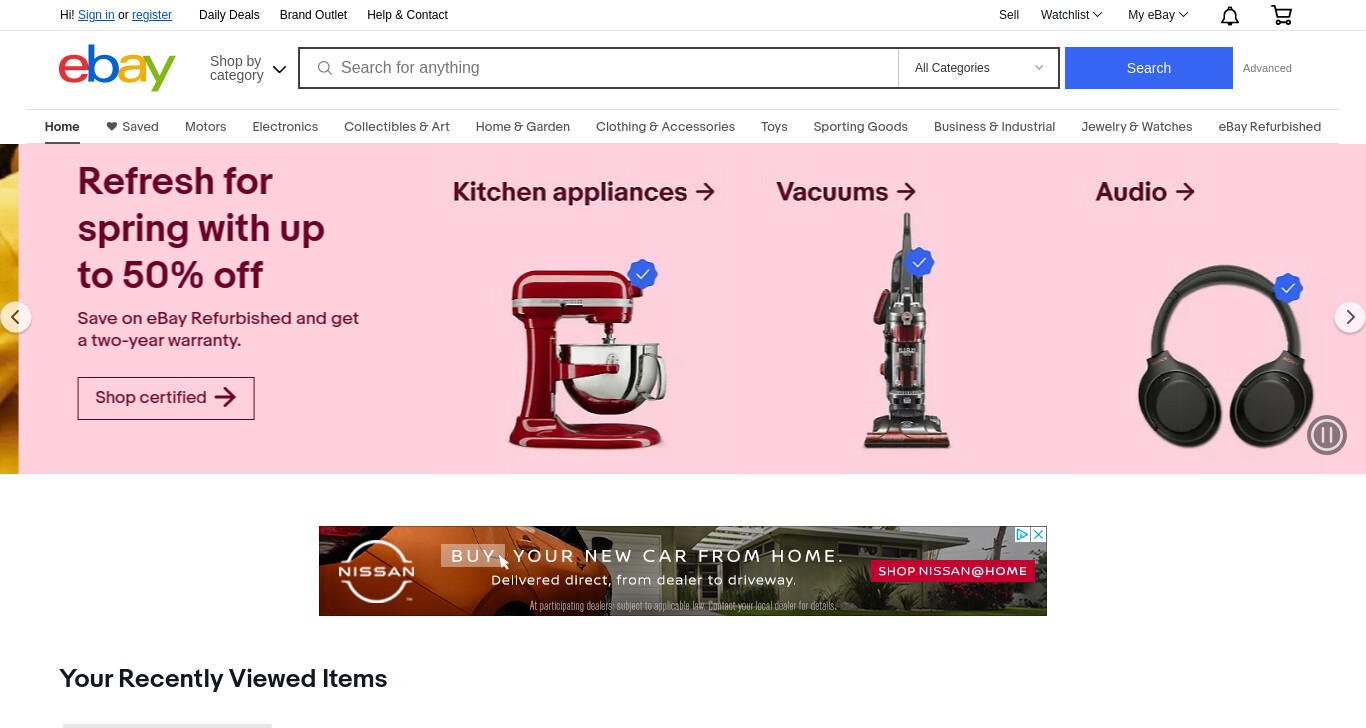Click the AdChoices icon on Nissan ad
The height and width of the screenshot is (728, 1366).
1023,534
